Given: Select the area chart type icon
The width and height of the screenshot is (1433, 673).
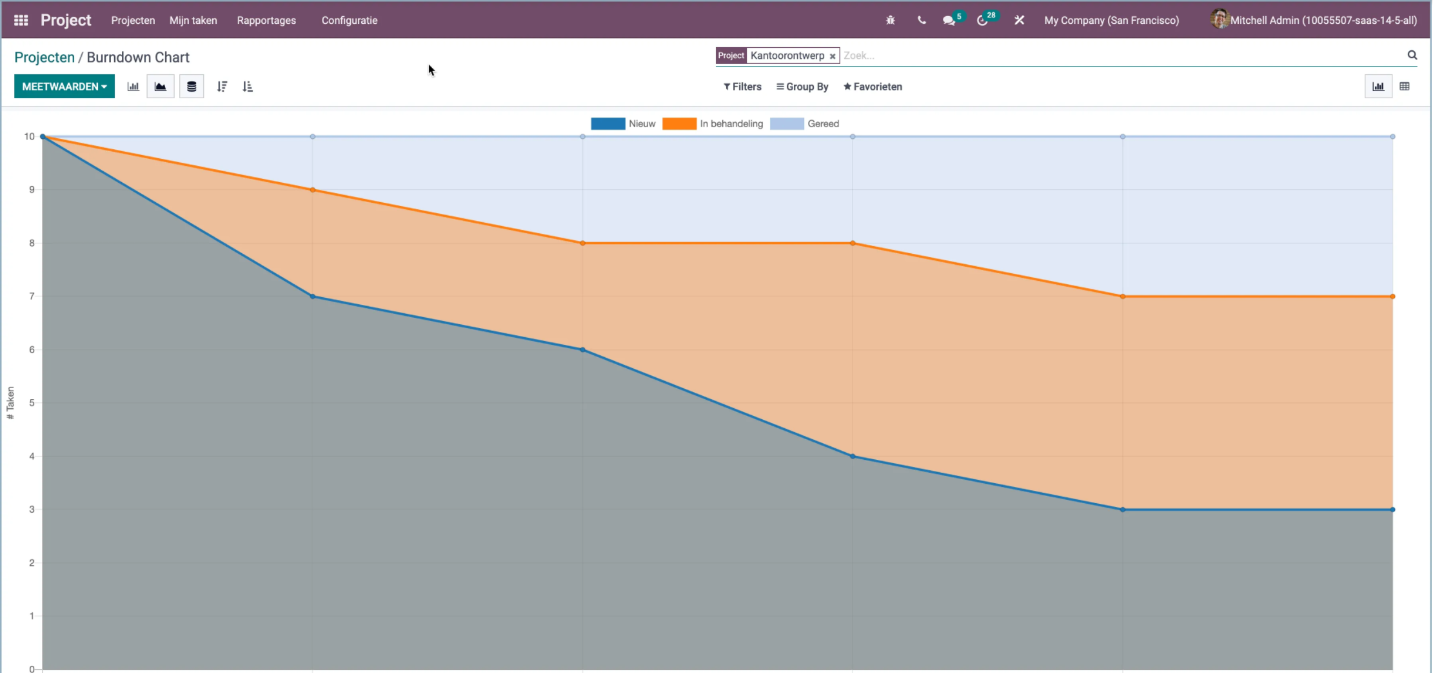Looking at the screenshot, I should (160, 87).
